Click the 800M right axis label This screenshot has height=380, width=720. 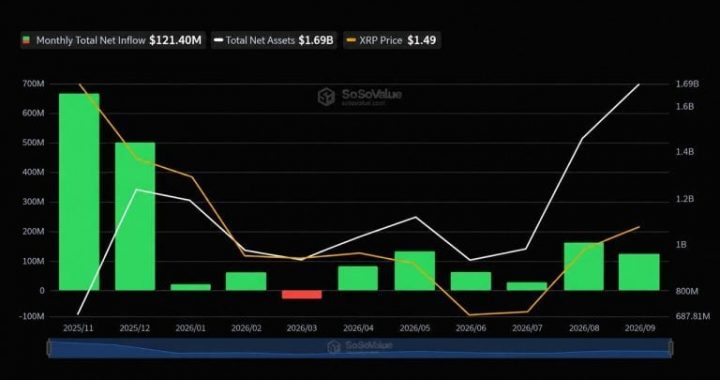[687, 291]
